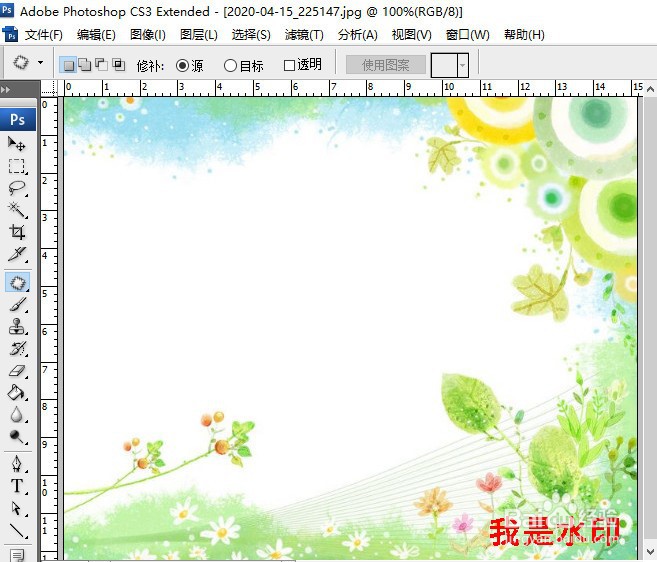Click the Ps logo atop the toolbox

[x=18, y=119]
